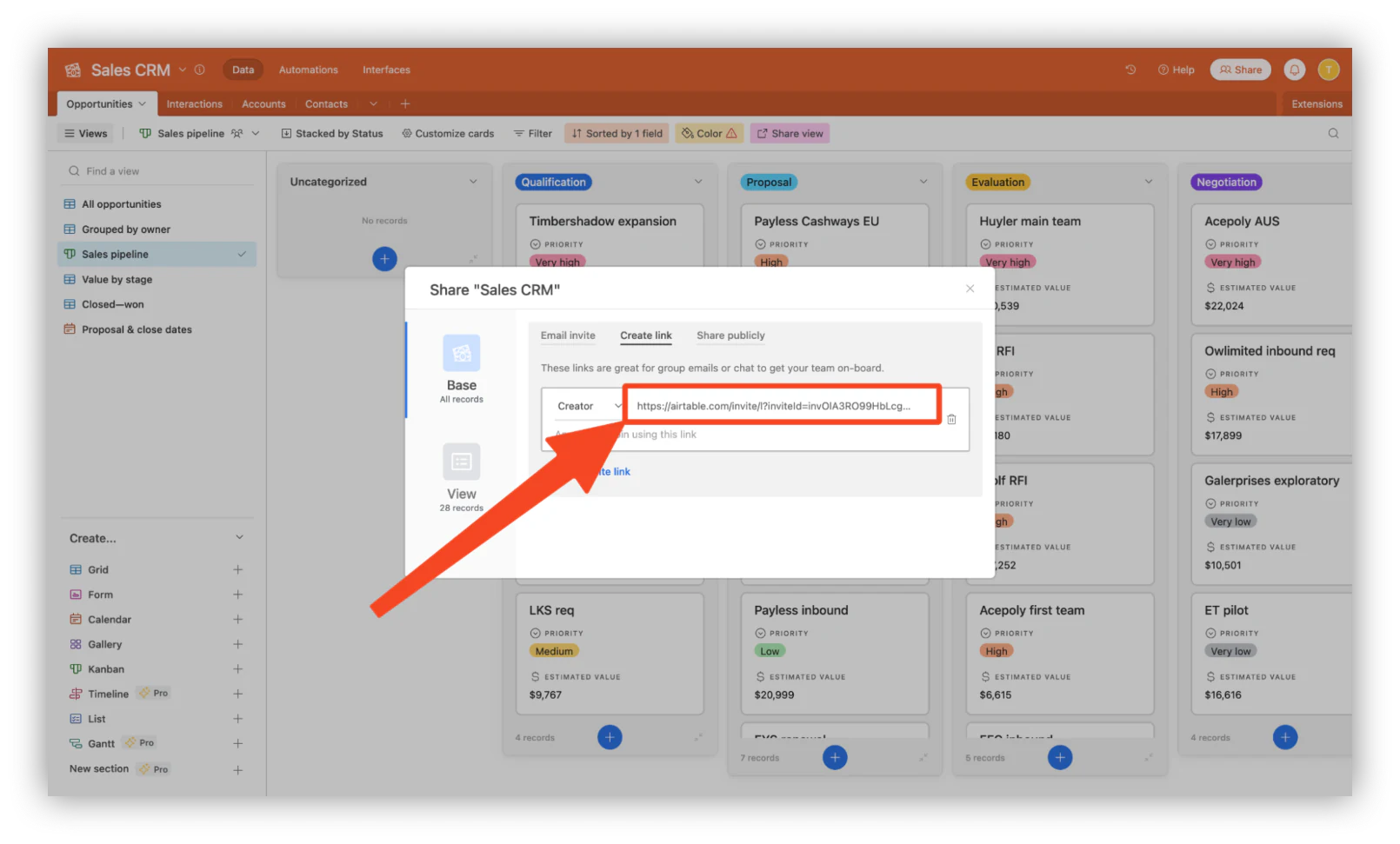Open the Qualification stack menu chevron
The image size is (1400, 844).
pyautogui.click(x=698, y=182)
